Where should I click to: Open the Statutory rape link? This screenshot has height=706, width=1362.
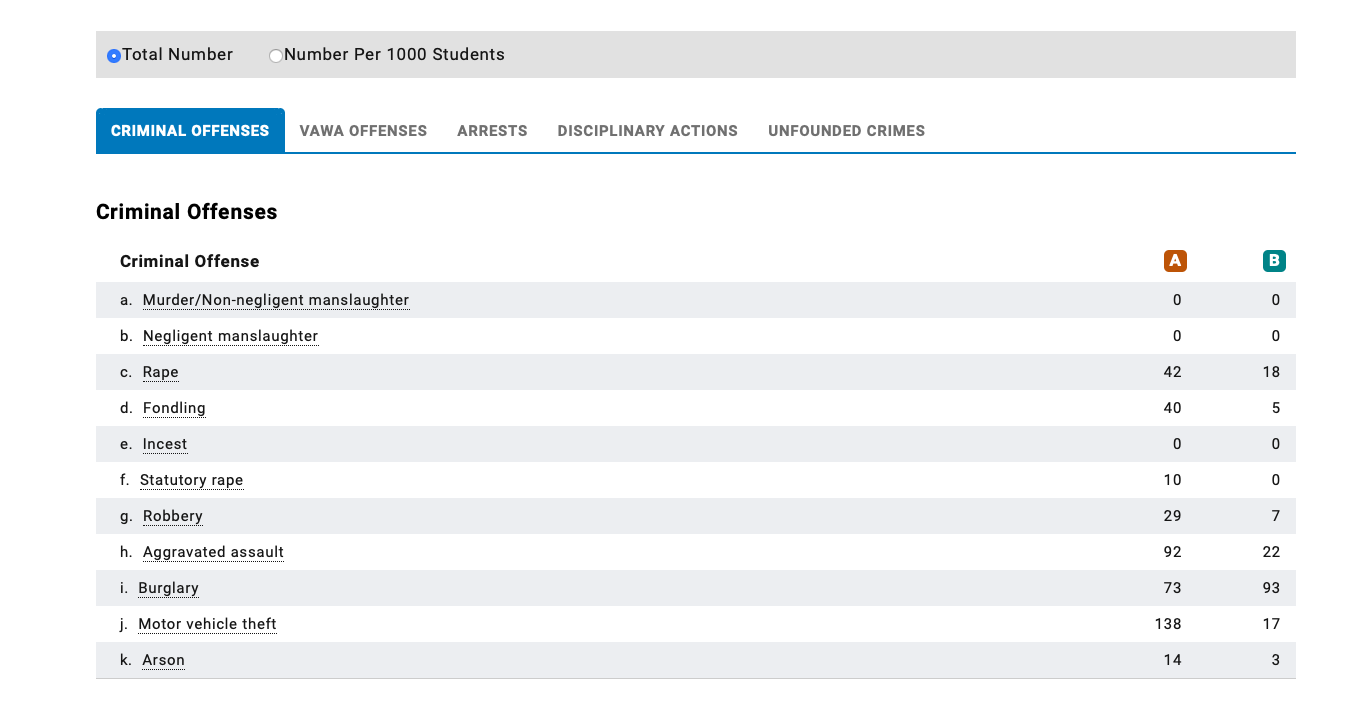coord(191,480)
